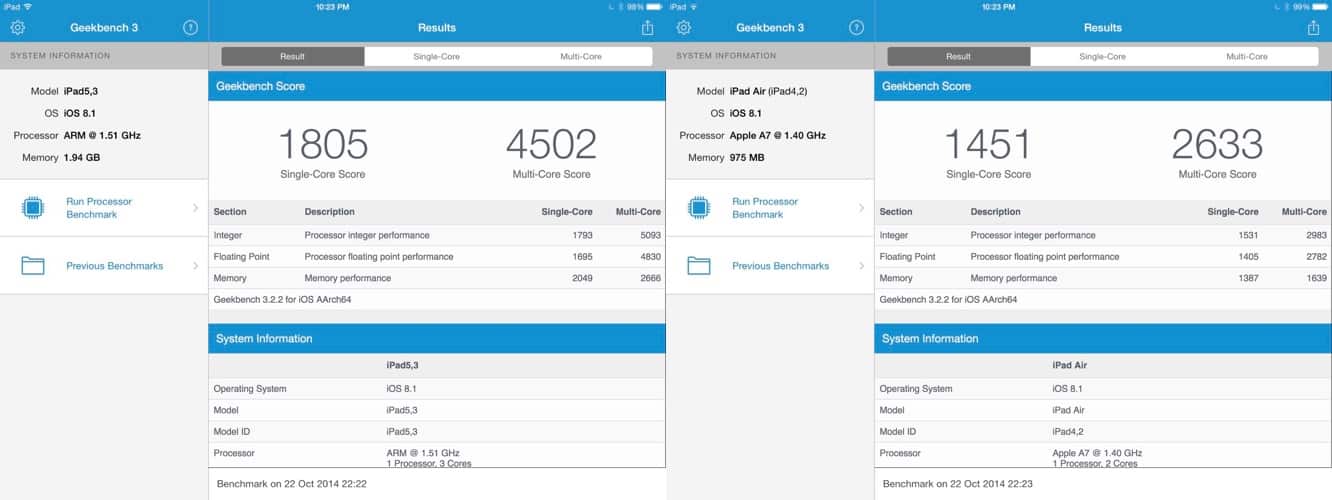Image resolution: width=1332 pixels, height=500 pixels.
Task: Select Floating Point single-core value 1405
Action: click(x=1247, y=257)
